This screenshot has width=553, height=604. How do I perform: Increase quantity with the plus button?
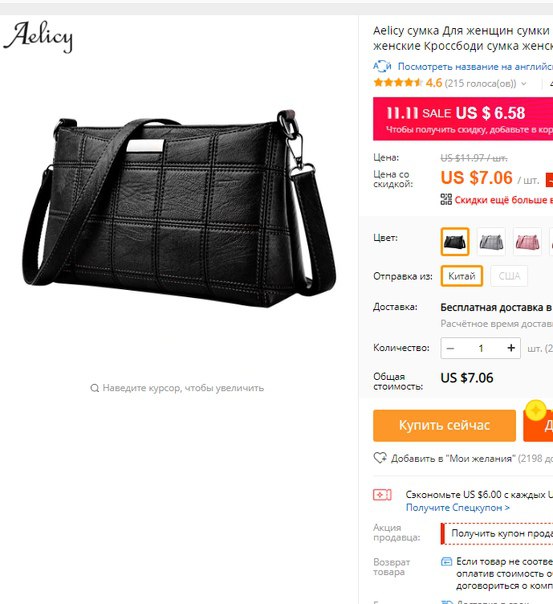(x=511, y=348)
